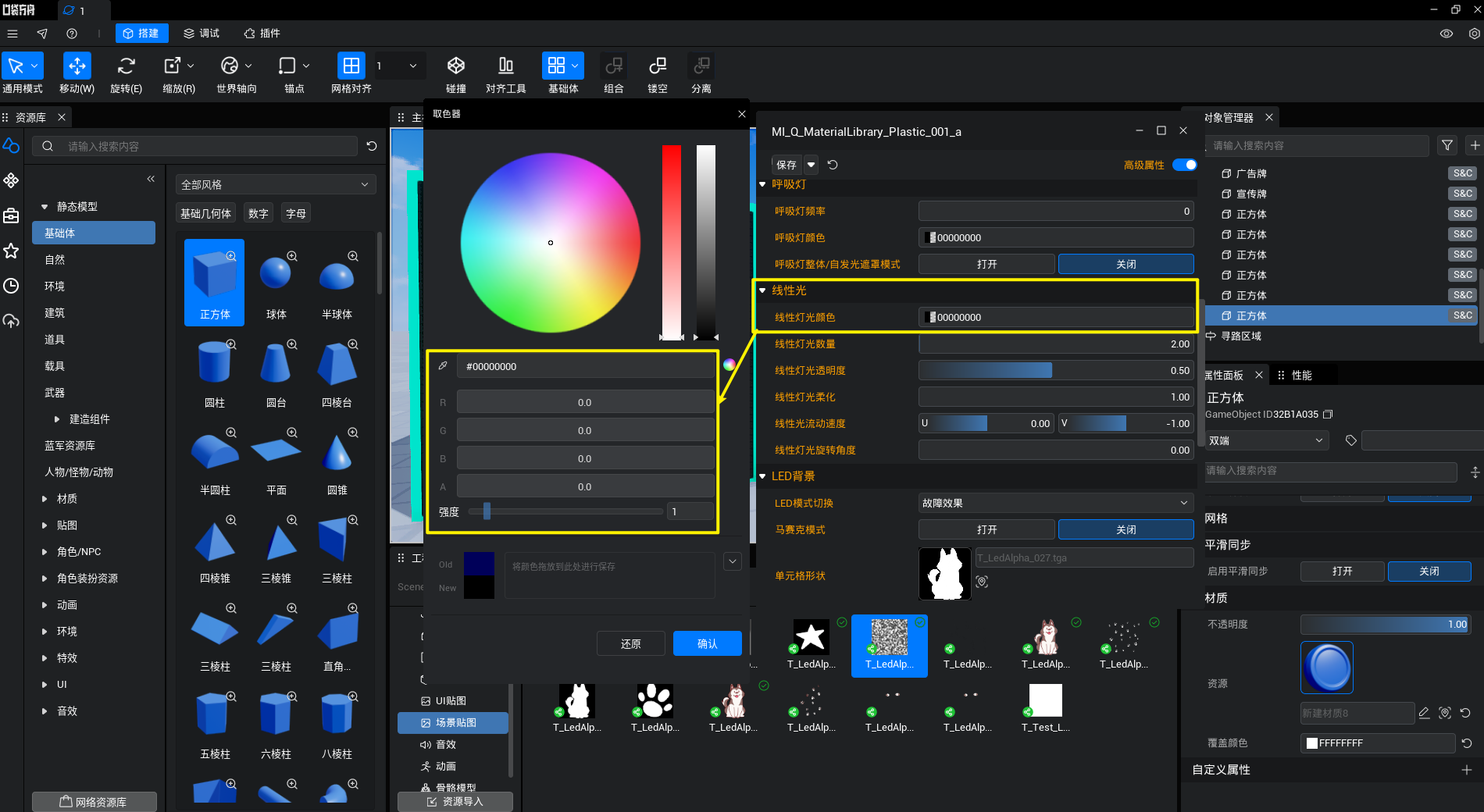The height and width of the screenshot is (812, 1484).
Task: Click the 镂空 hollow-out tool icon
Action: (658, 66)
